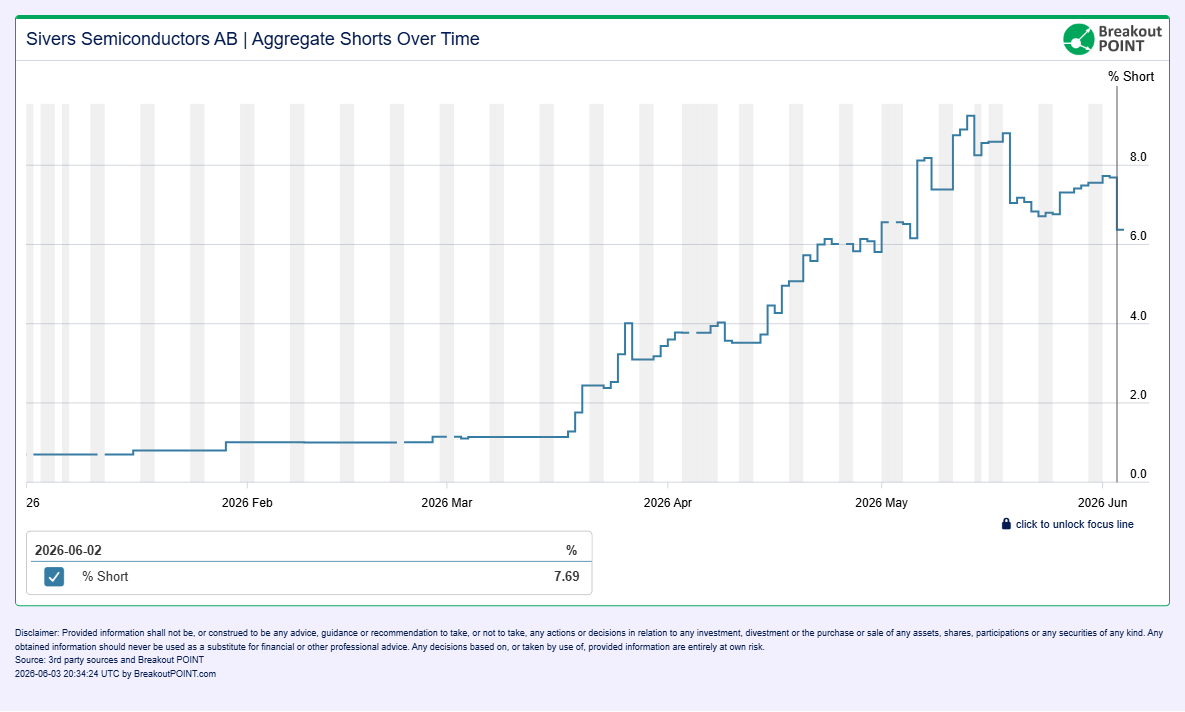Viewport: 1185px width, 712px height.
Task: Click the 8.0 y-axis value
Action: tap(1138, 157)
